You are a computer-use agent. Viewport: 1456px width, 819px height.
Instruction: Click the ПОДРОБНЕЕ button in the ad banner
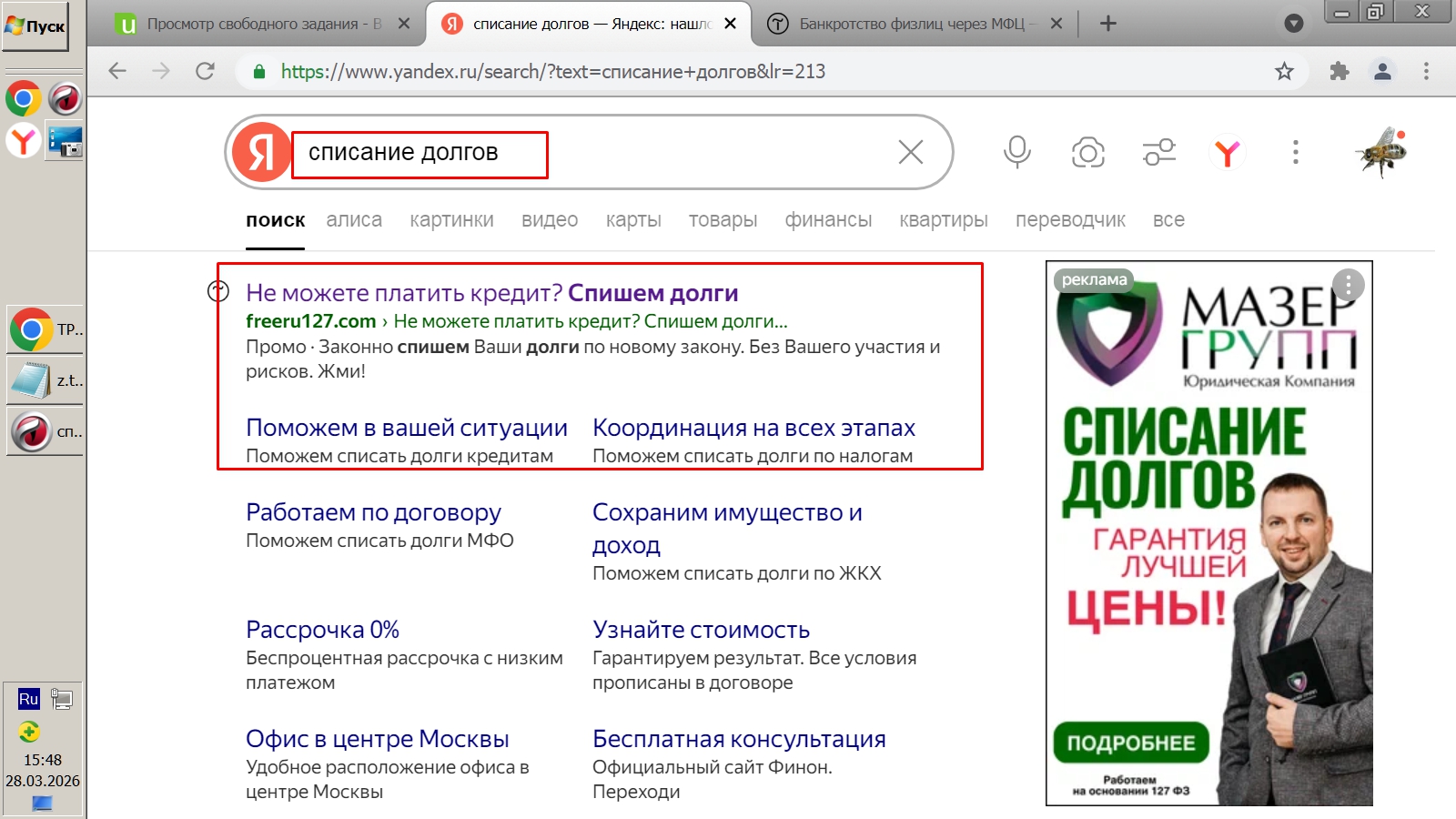click(1131, 743)
